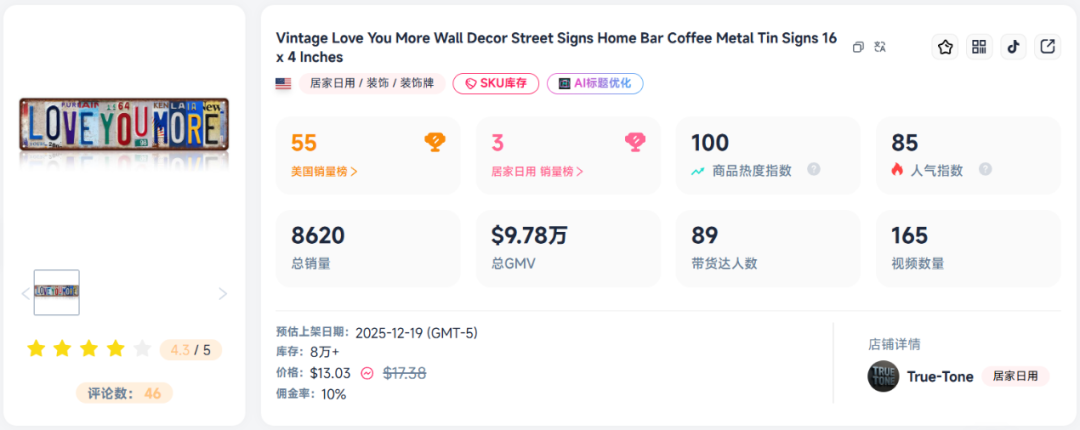Click the help icon next to 人气指数
Viewport: 1080px width, 430px height.
click(x=984, y=170)
